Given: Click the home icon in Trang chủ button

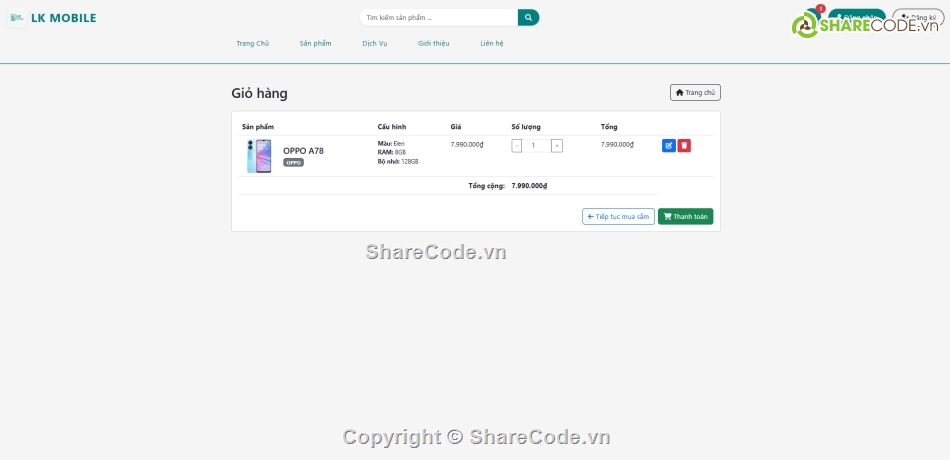Looking at the screenshot, I should [680, 93].
